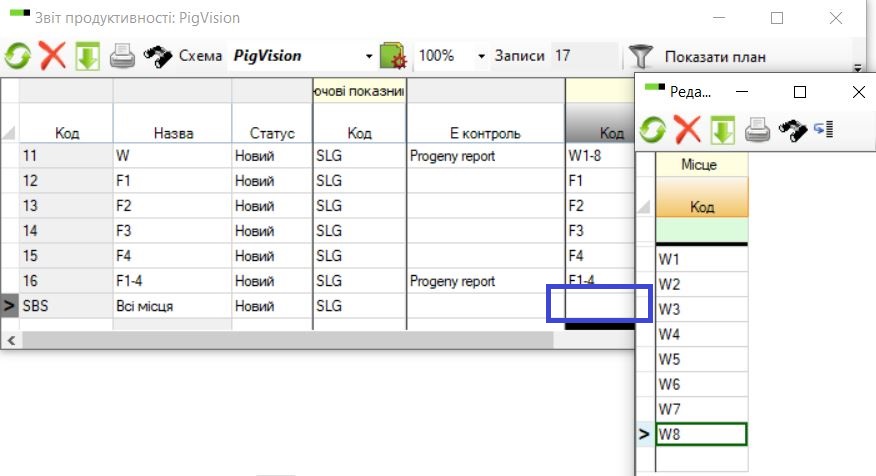Click the funnel filter icon
Viewport: 876px width, 476px height.
click(640, 56)
